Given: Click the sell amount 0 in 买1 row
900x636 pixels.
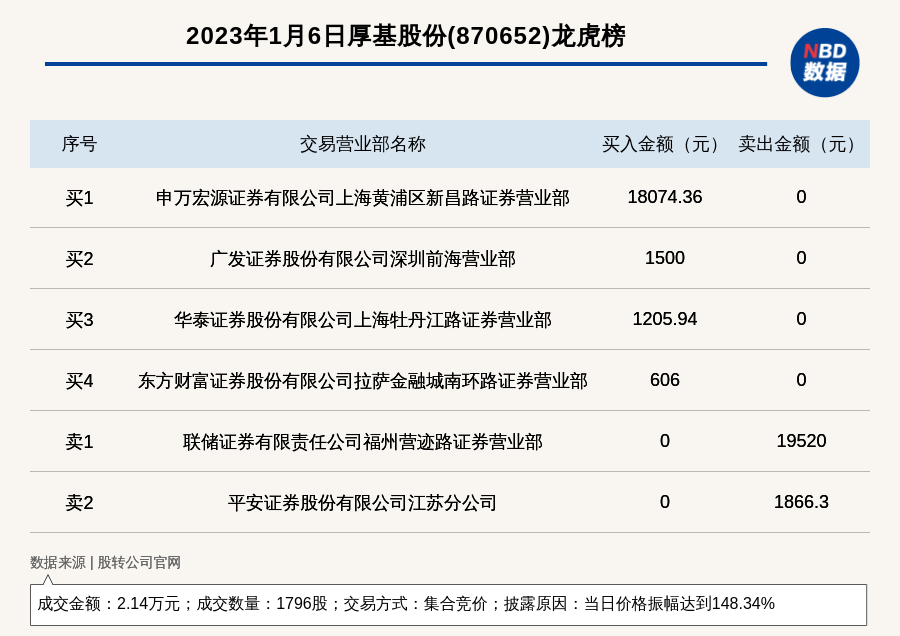Looking at the screenshot, I should pos(801,197).
